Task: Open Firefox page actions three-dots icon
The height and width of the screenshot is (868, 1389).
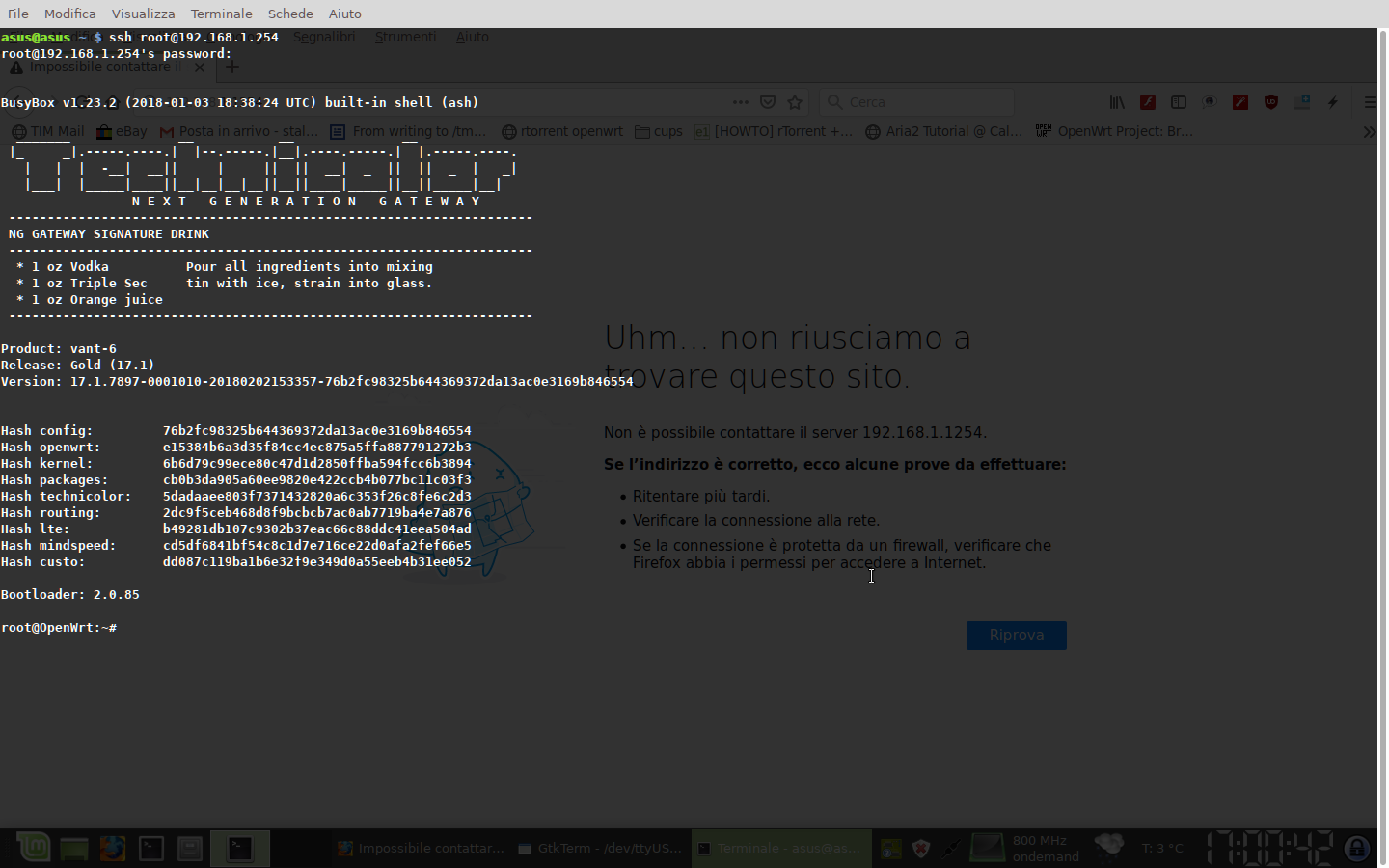Action: 740,102
